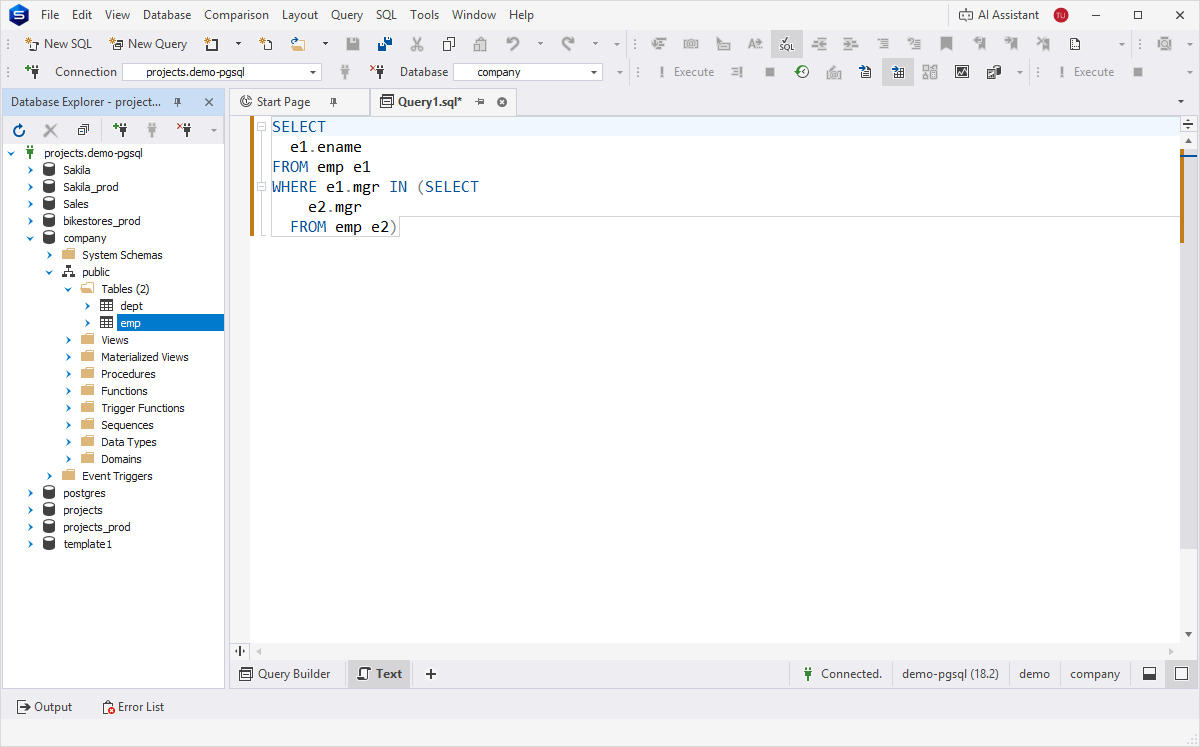Image resolution: width=1200 pixels, height=747 pixels.
Task: Pin the Query1.sql tab
Action: coord(480,102)
